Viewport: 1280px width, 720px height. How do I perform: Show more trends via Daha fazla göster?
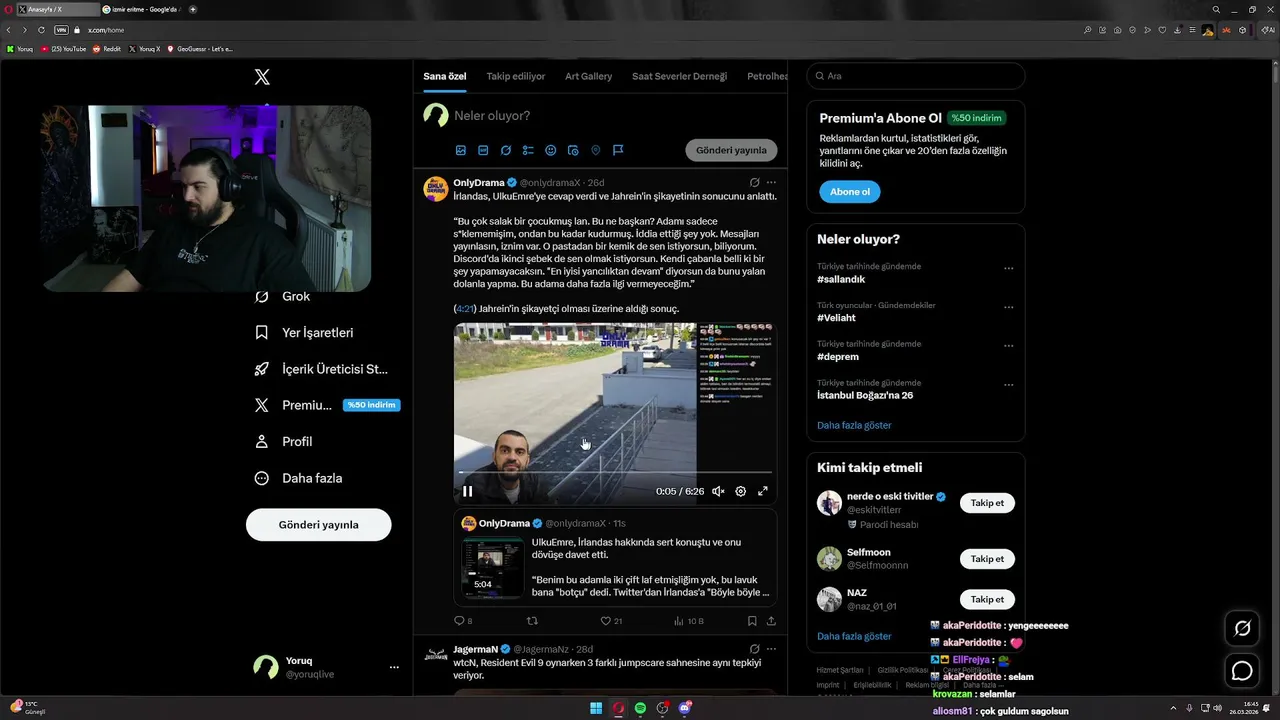[x=854, y=425]
